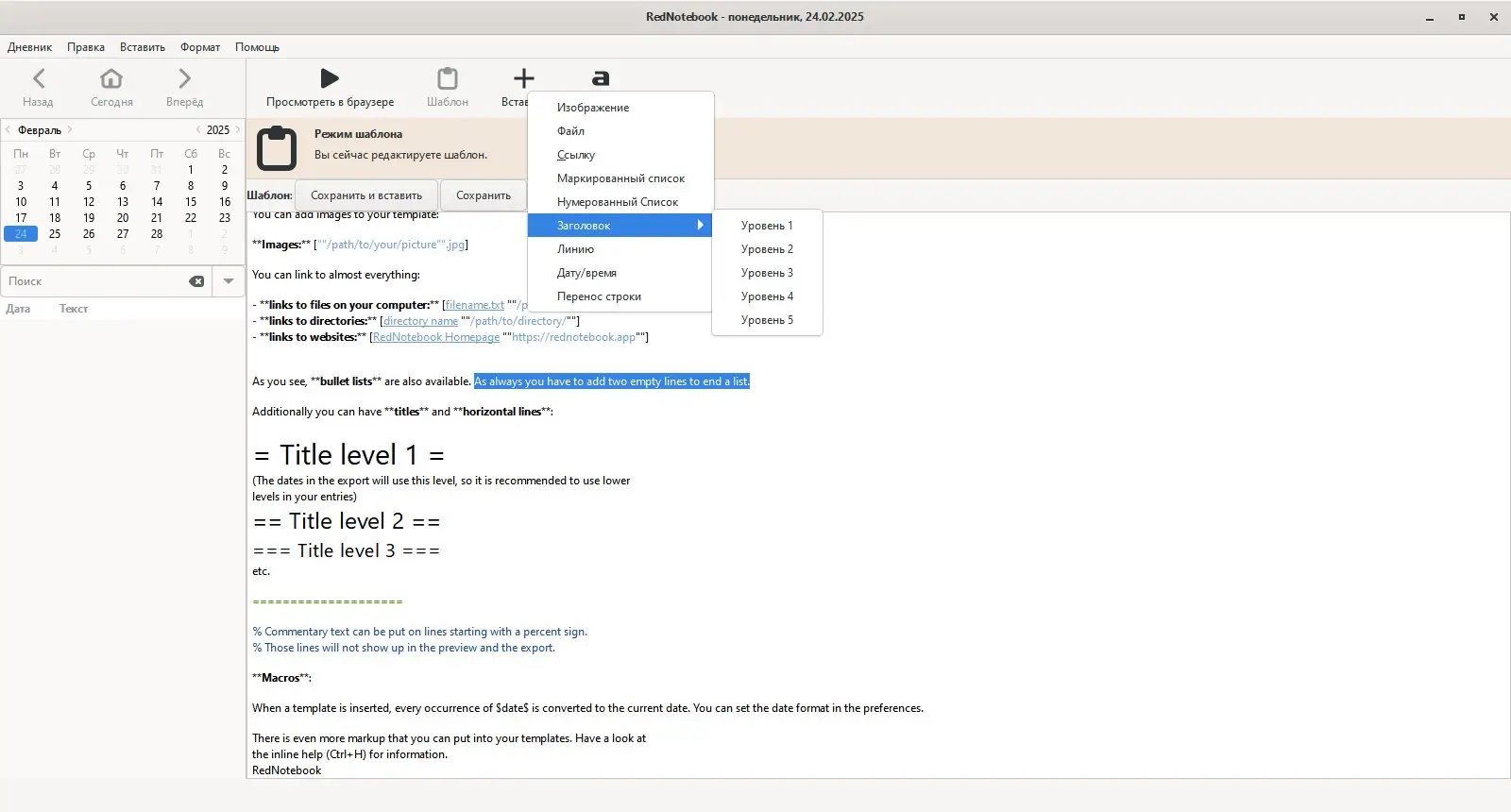Minimize the RedNotebook window
Image resolution: width=1511 pixels, height=812 pixels.
click(x=1430, y=17)
